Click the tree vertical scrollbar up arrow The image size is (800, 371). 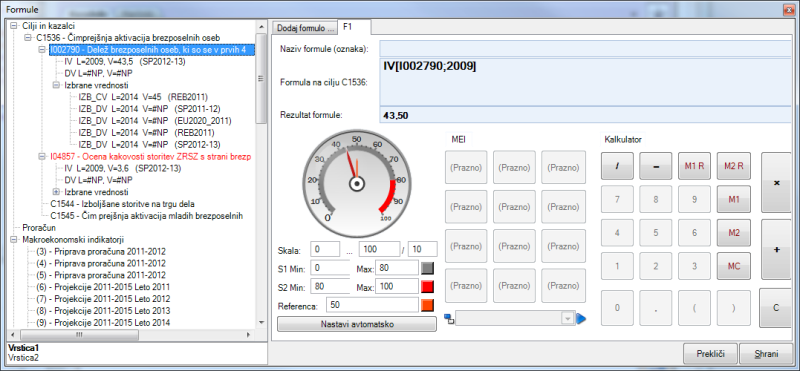click(261, 26)
